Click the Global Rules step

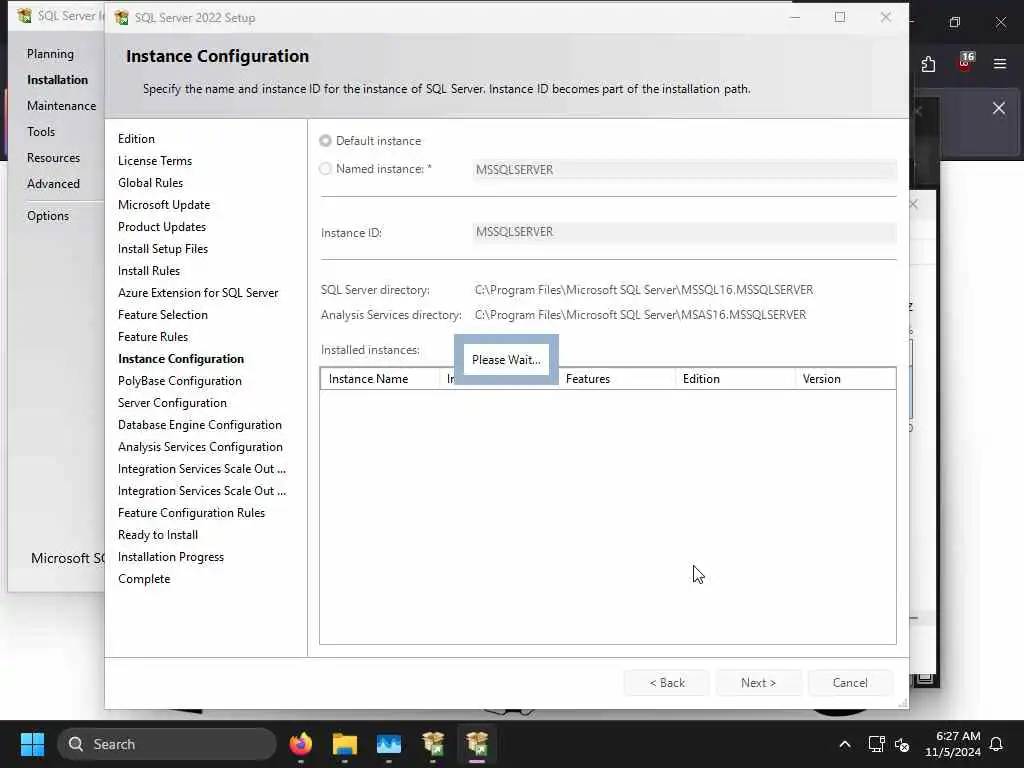pos(150,183)
